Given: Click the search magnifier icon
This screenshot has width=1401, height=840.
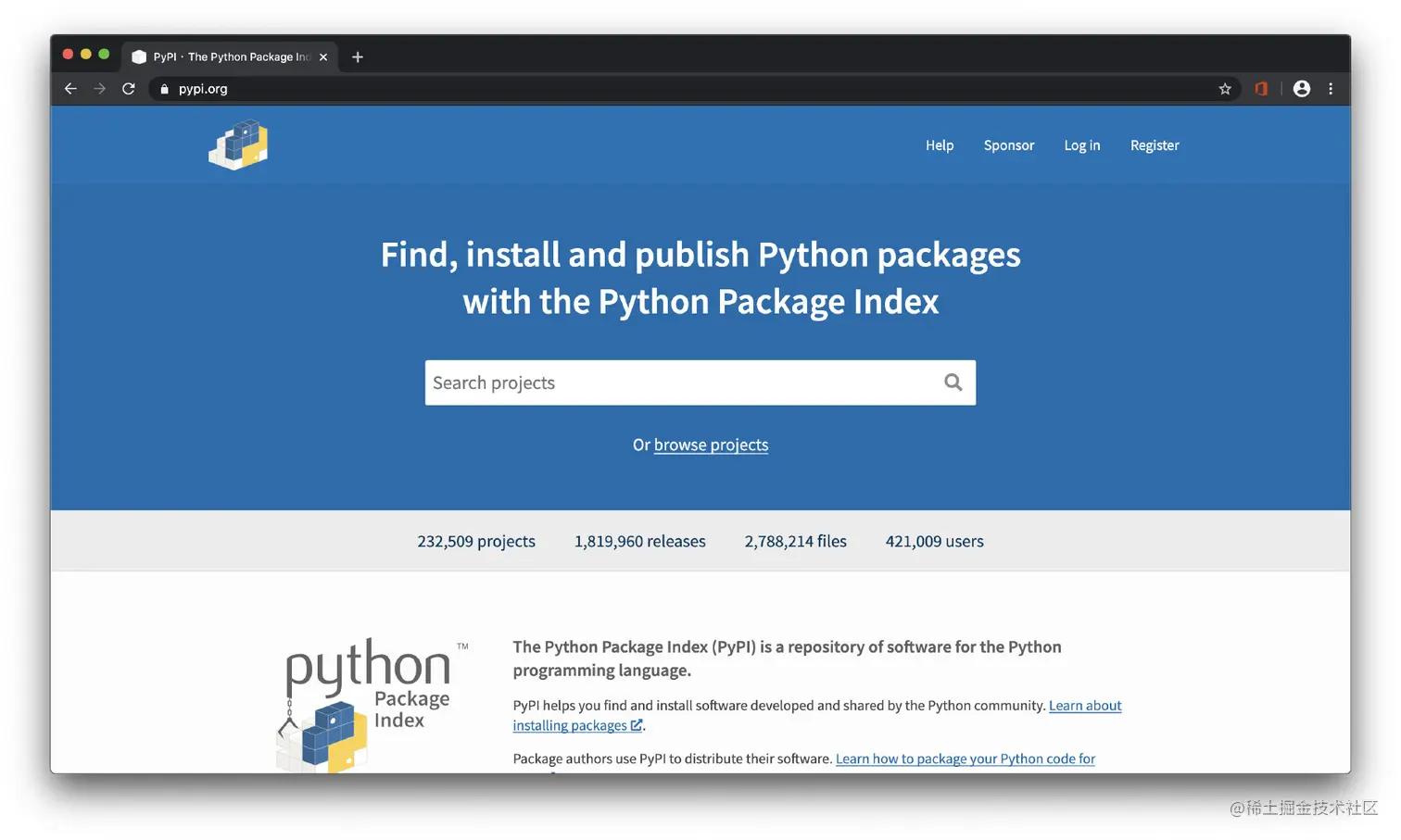Looking at the screenshot, I should click(953, 382).
